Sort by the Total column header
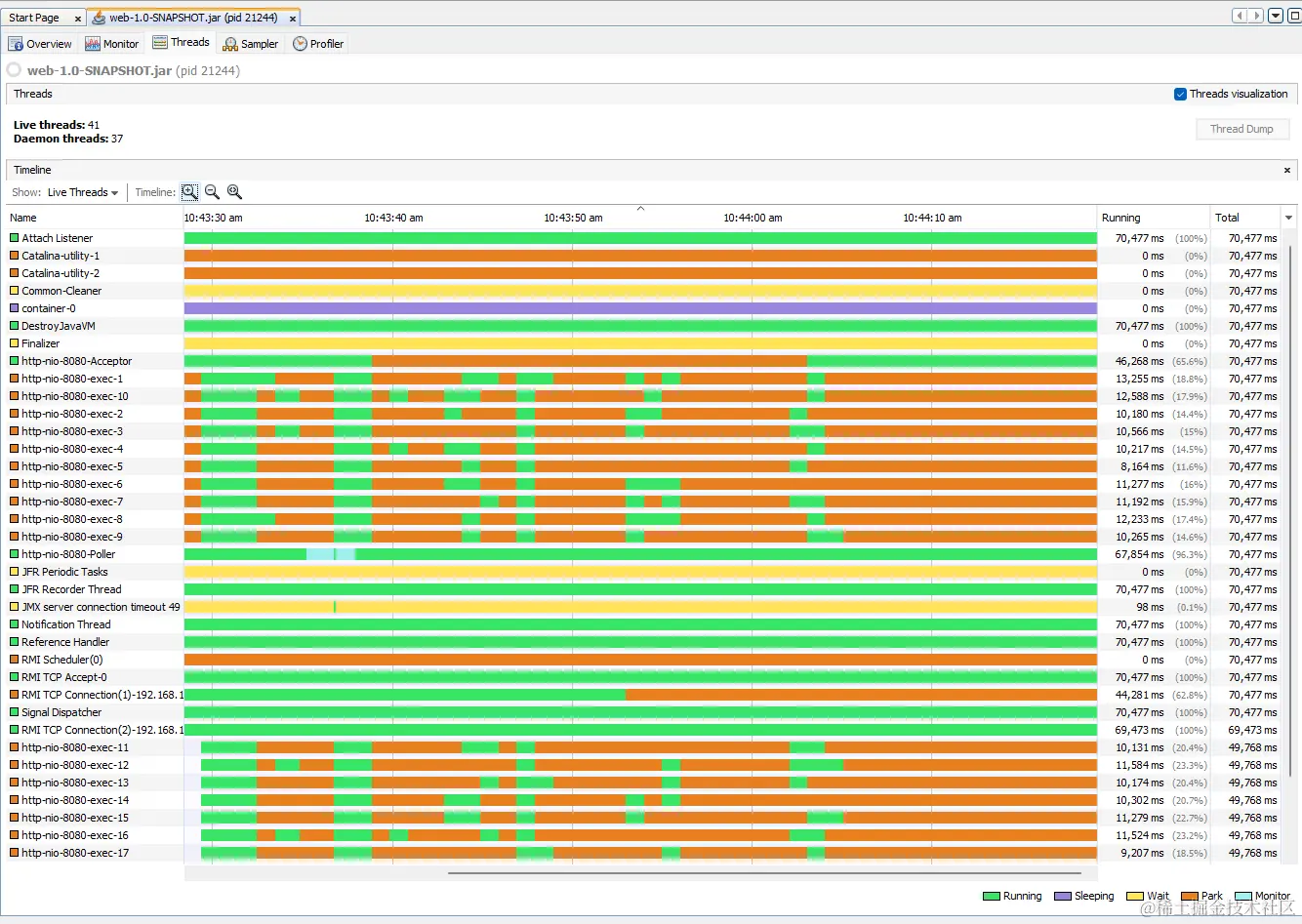The height and width of the screenshot is (924, 1302). coord(1244,218)
